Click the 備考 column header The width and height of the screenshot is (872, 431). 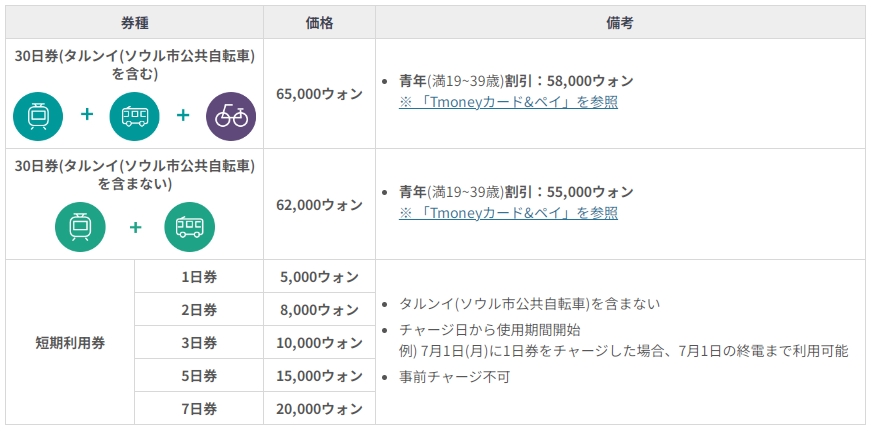[x=619, y=21]
